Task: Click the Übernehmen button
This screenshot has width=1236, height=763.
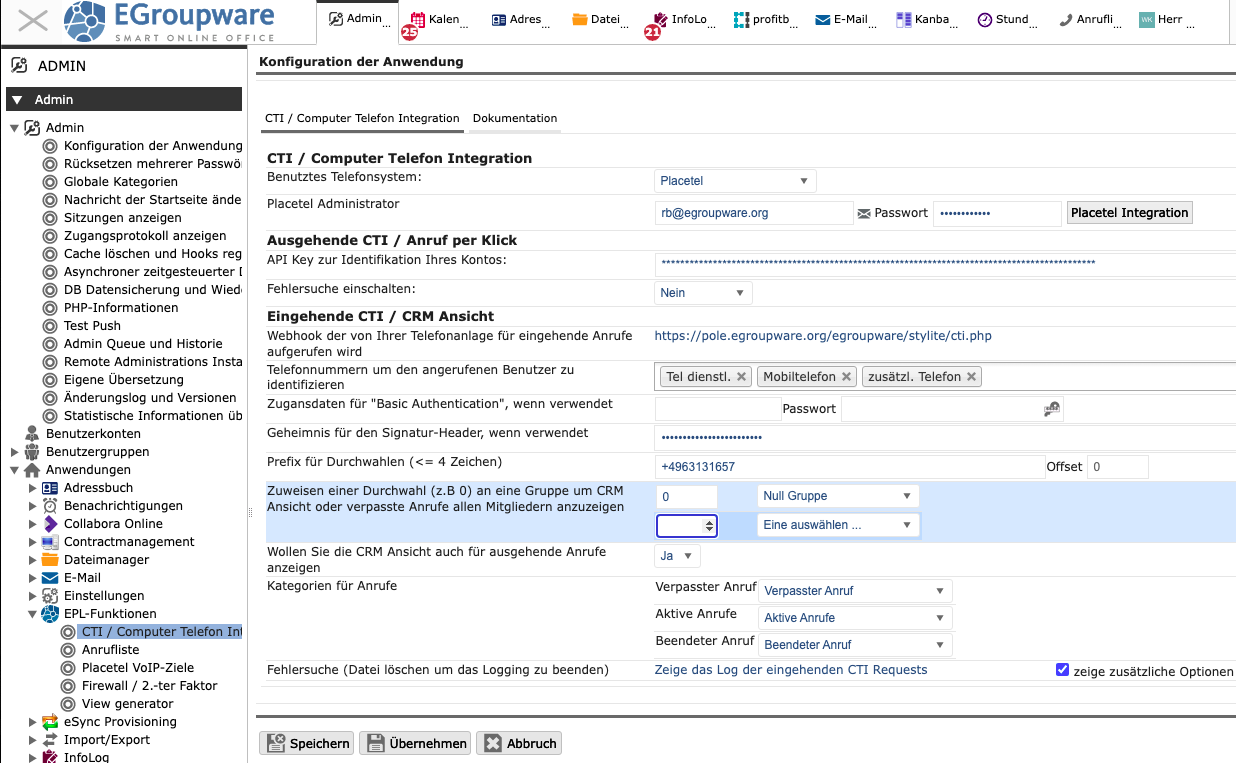Action: [416, 743]
